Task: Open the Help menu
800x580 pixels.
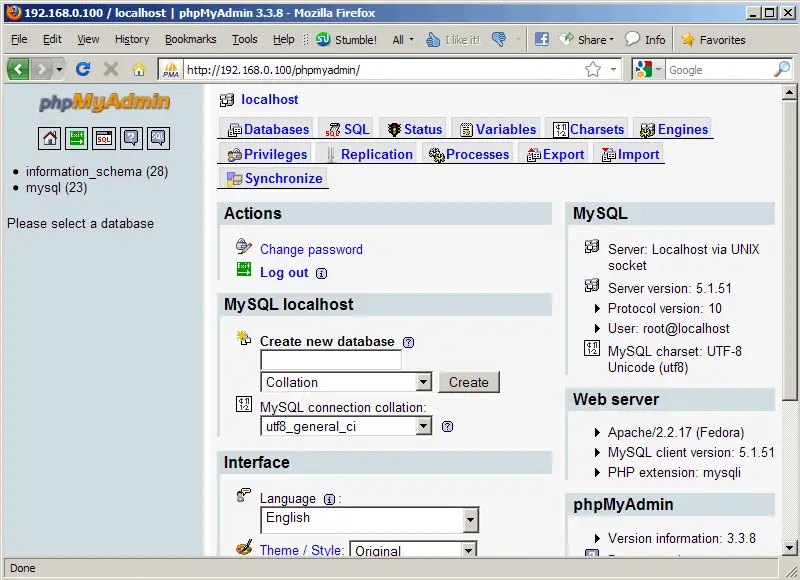Action: [284, 39]
